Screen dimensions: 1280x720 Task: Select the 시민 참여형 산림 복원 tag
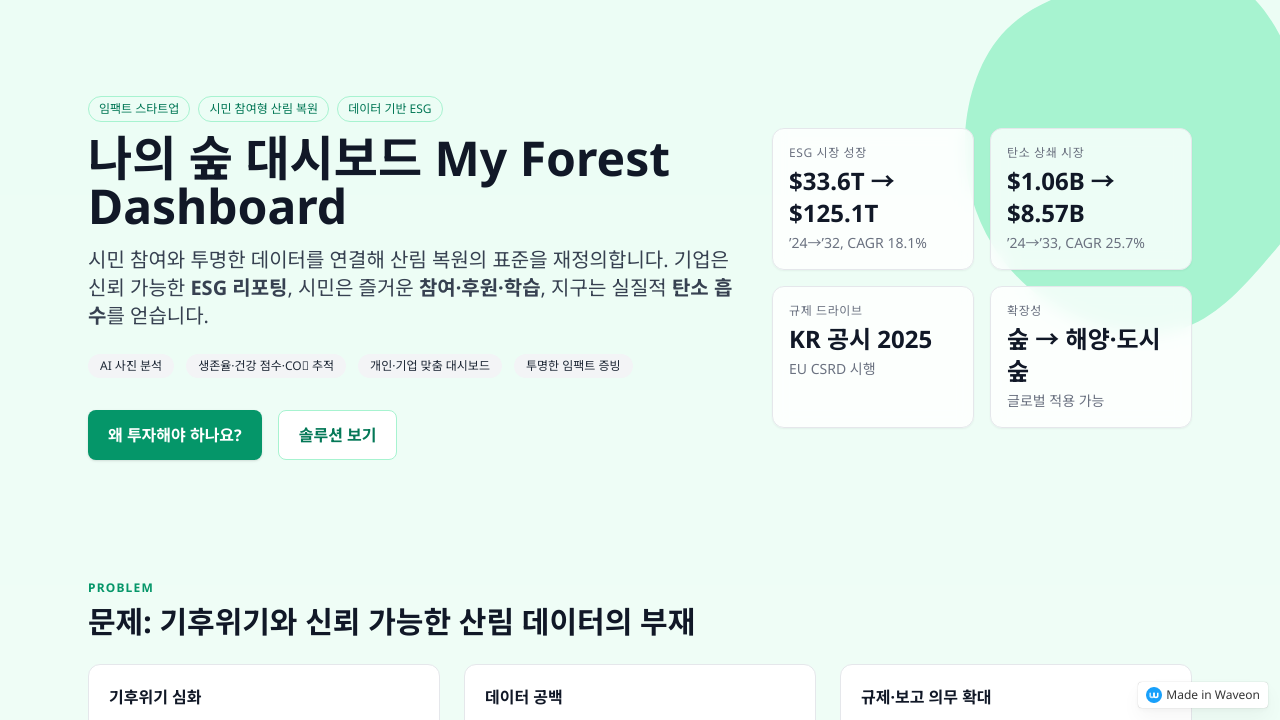click(263, 109)
